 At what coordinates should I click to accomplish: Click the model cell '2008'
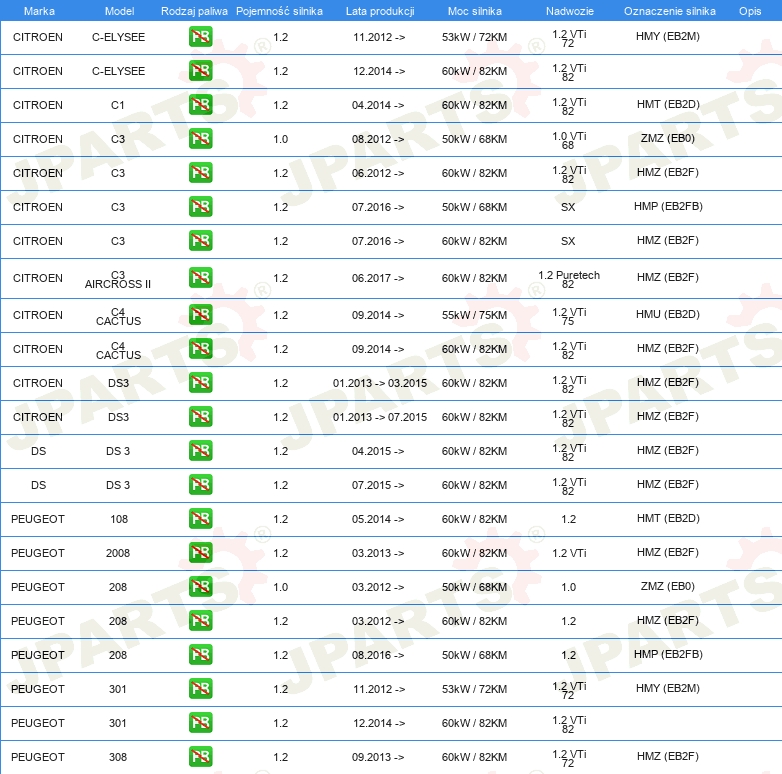pos(118,553)
